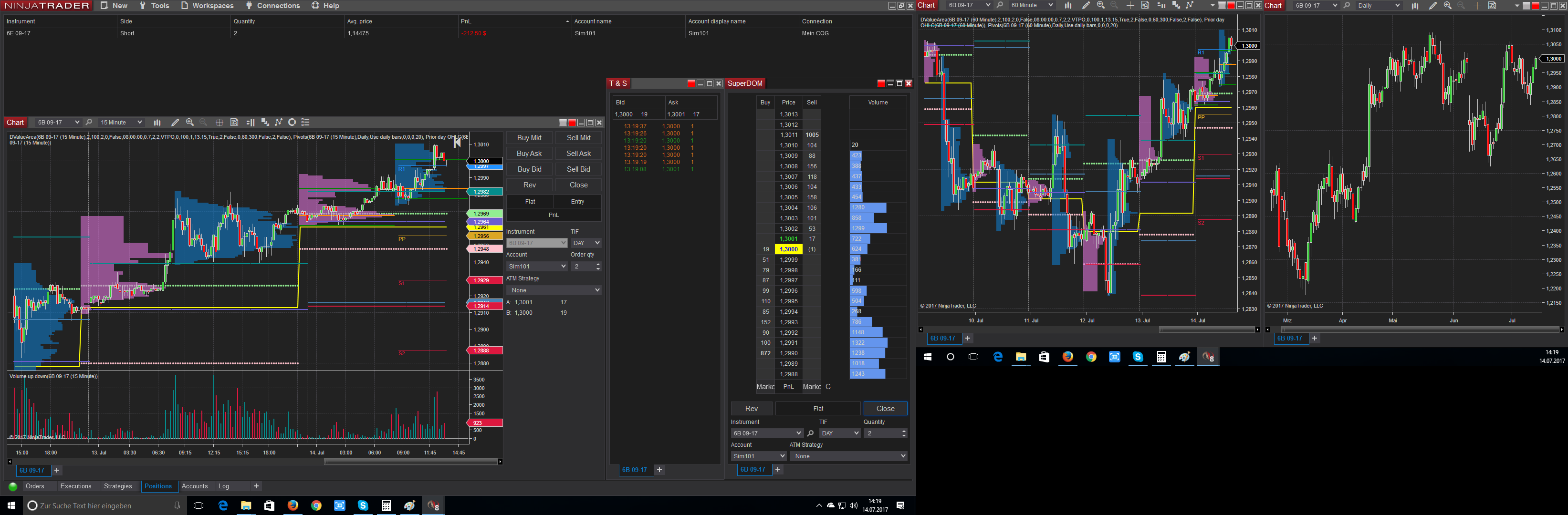Open strategies icon in 15 Minute chart toolbar
Image resolution: width=1568 pixels, height=515 pixels.
(x=279, y=122)
